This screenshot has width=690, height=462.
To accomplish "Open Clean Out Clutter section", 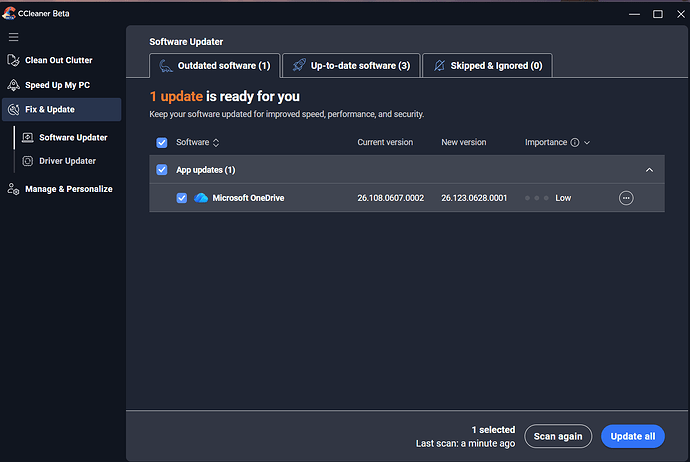I will (62, 60).
